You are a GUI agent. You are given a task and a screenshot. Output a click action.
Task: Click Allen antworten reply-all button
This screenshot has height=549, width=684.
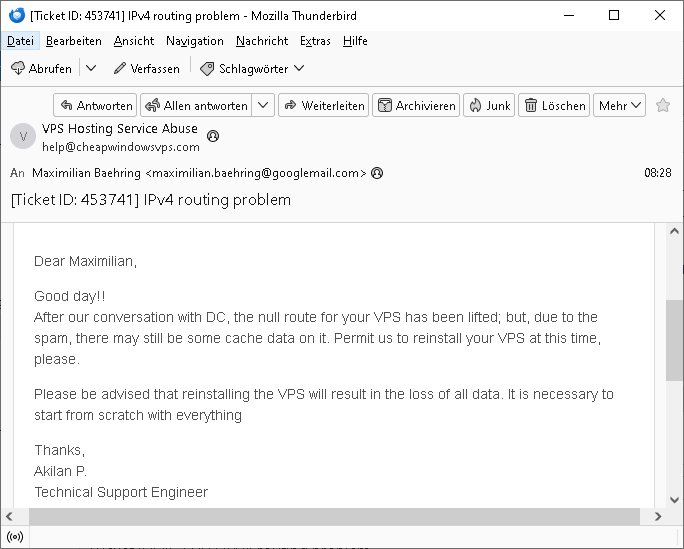click(196, 105)
